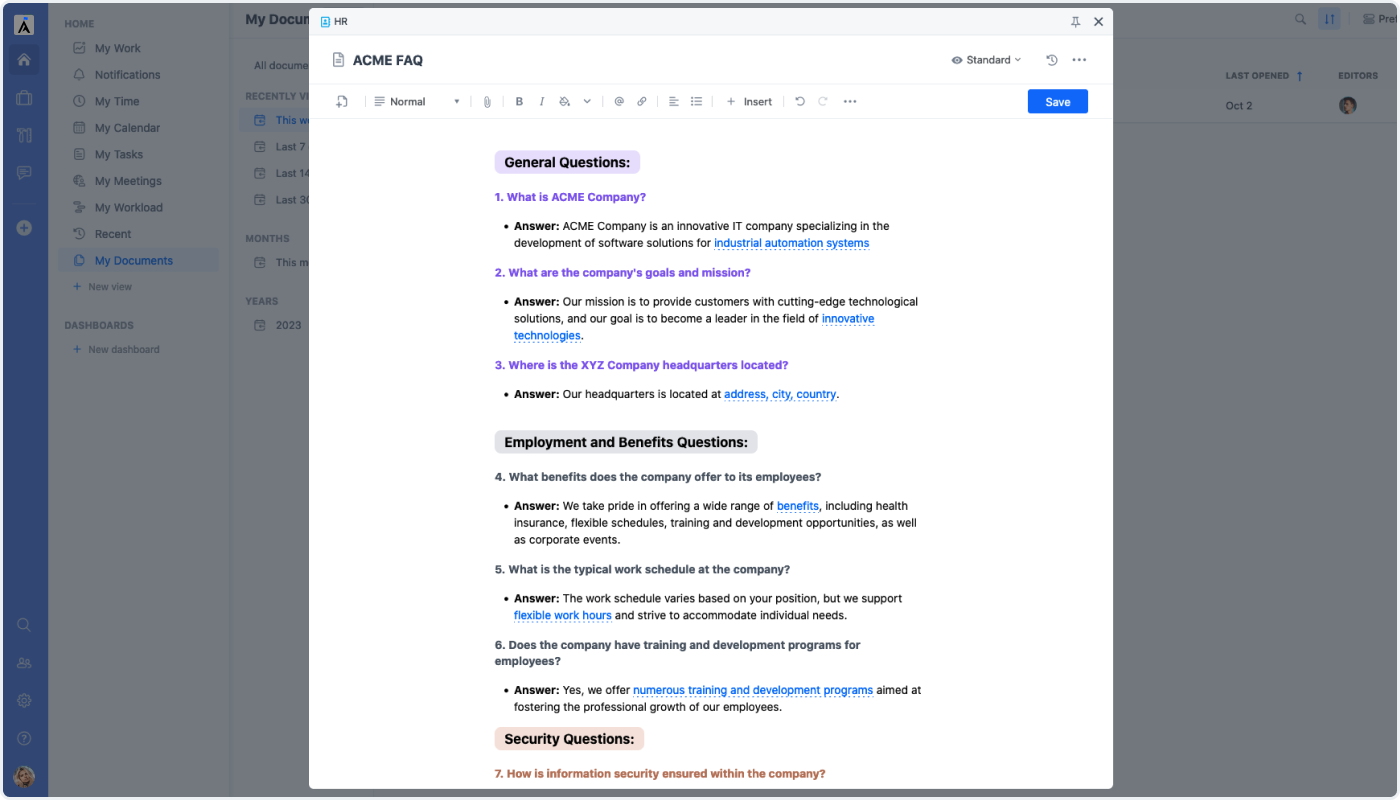The image size is (1400, 800).
Task: Pin the document window
Action: tap(1076, 22)
